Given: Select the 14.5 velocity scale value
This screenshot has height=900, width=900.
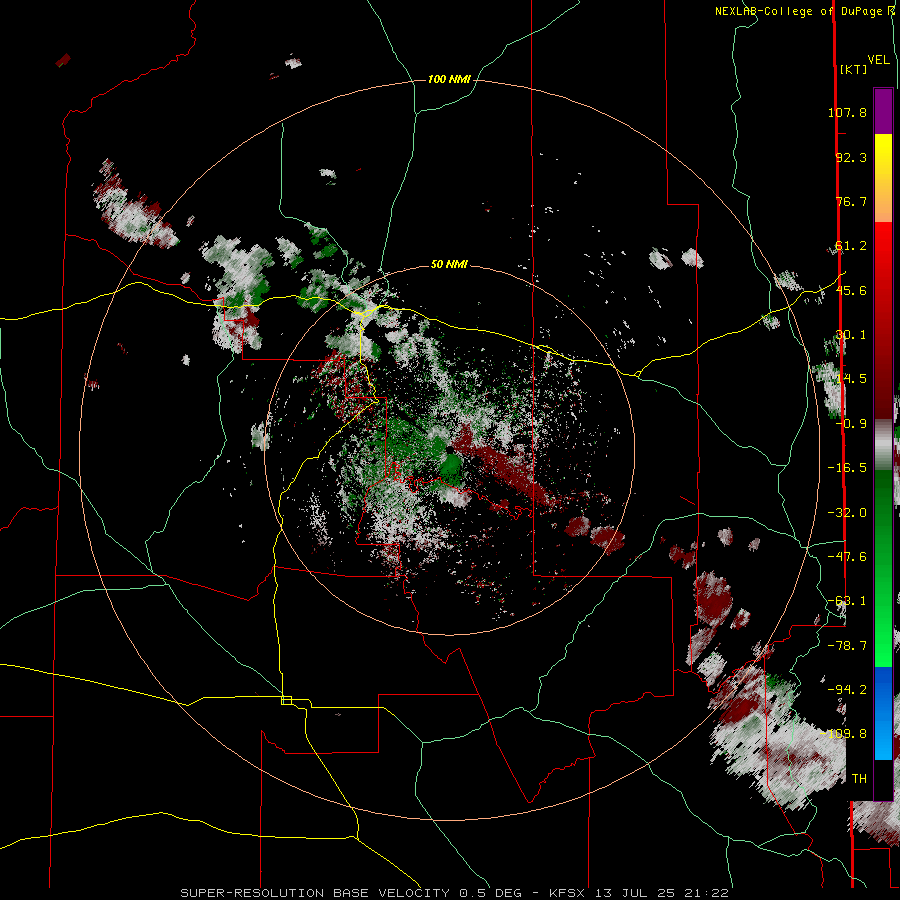Looking at the screenshot, I should (x=851, y=378).
